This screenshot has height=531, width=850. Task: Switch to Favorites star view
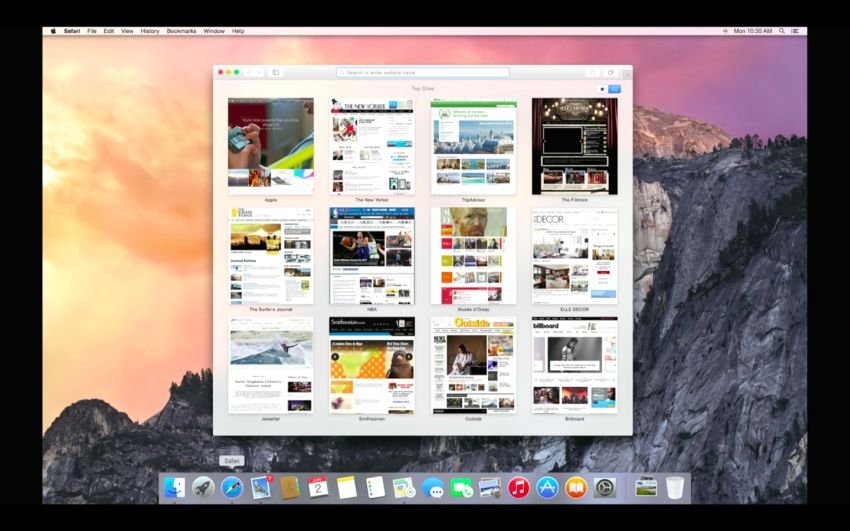click(x=602, y=89)
